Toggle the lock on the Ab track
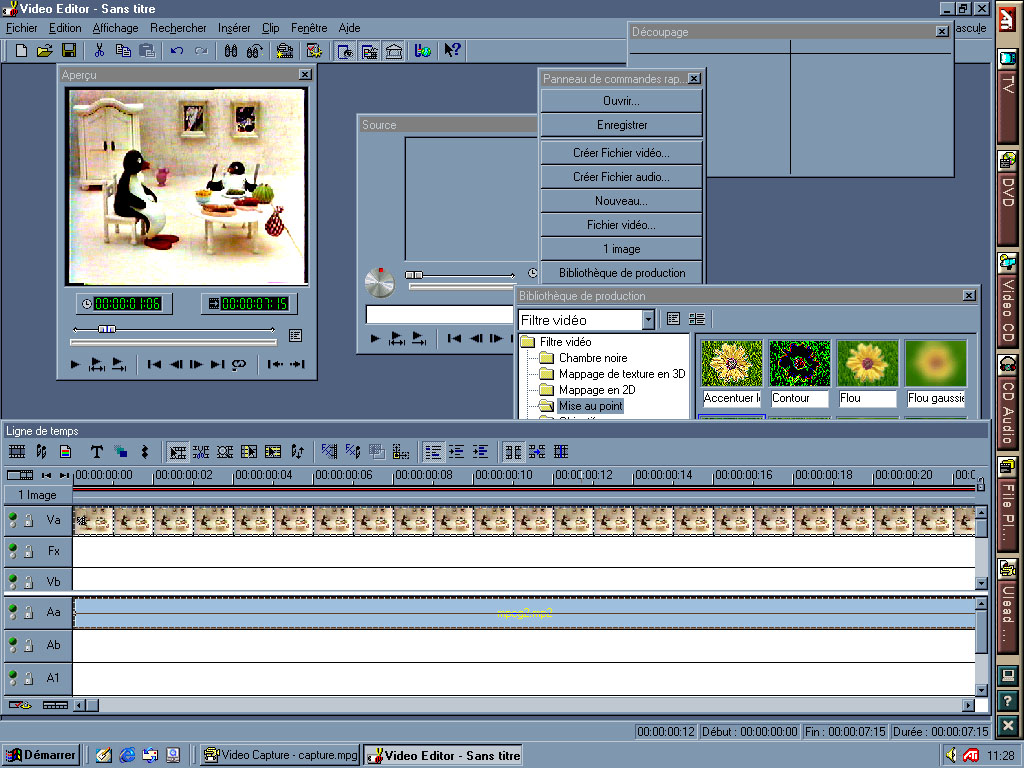The image size is (1024, 768). pos(29,645)
